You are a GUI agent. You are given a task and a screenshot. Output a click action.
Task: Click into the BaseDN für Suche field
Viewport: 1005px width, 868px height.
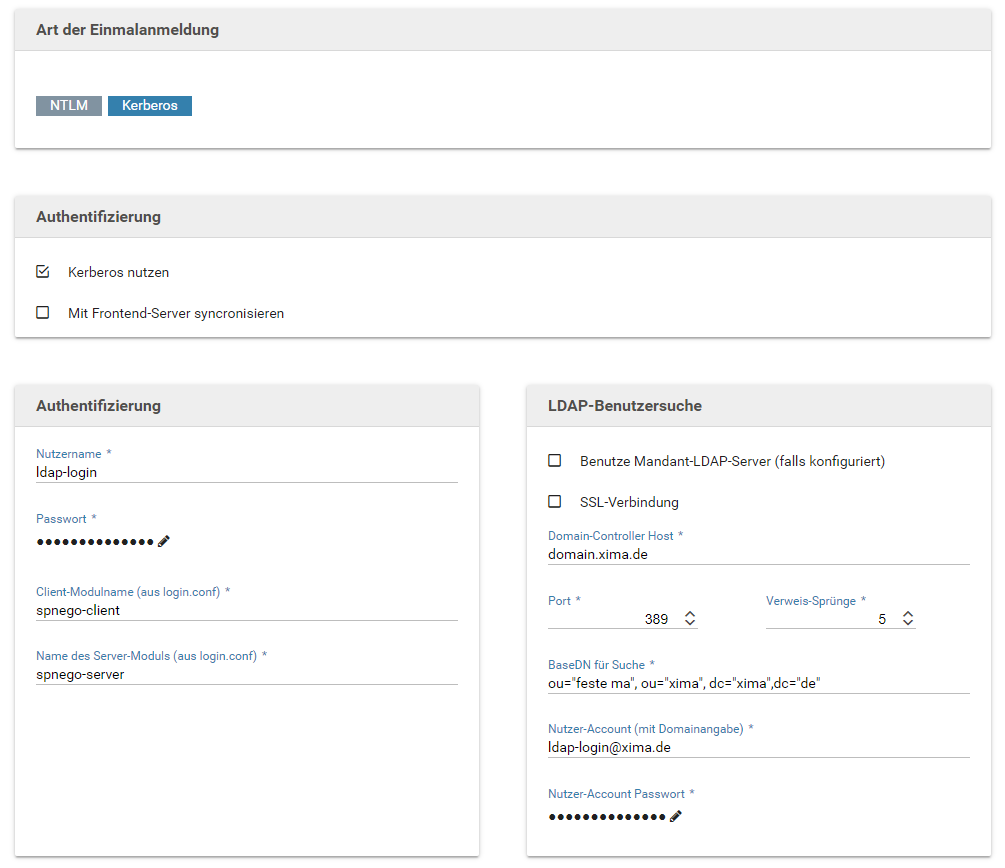coord(758,683)
